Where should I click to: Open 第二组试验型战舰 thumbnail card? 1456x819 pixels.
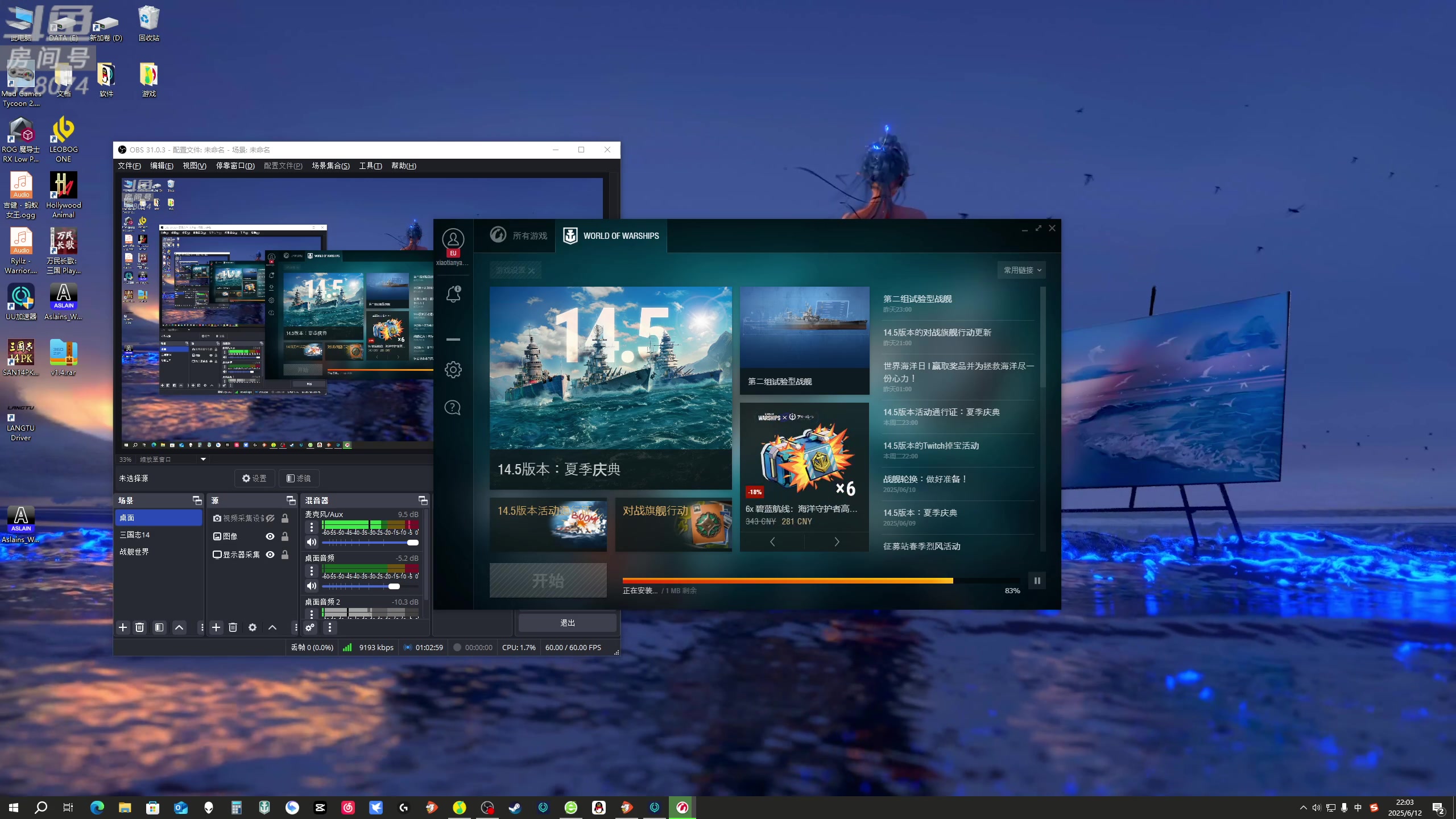(804, 340)
